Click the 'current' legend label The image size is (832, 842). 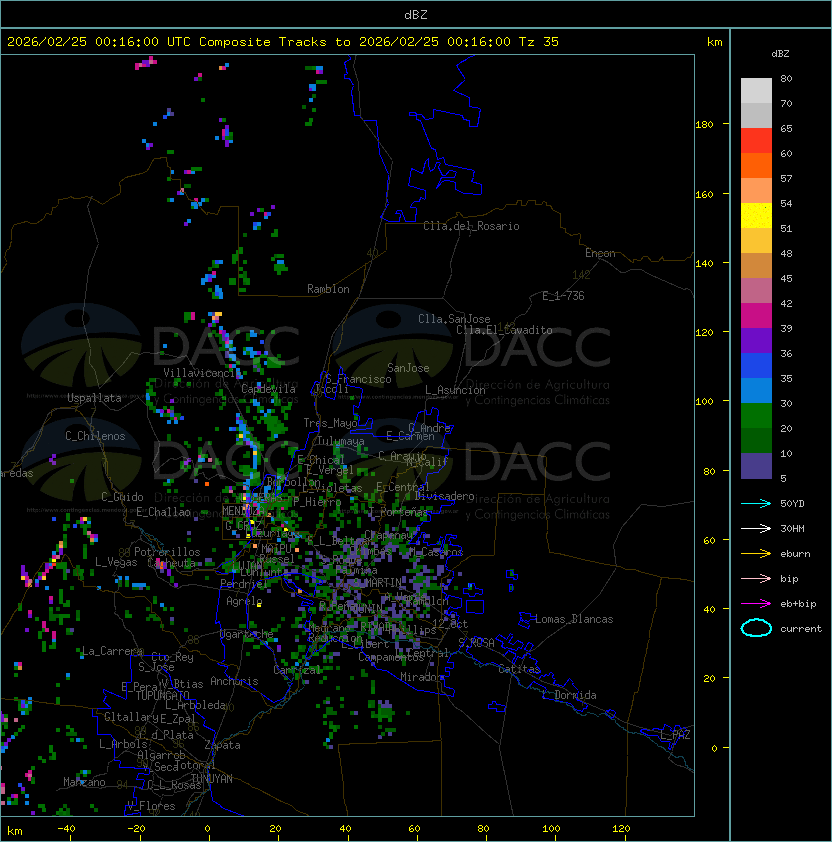tap(801, 629)
